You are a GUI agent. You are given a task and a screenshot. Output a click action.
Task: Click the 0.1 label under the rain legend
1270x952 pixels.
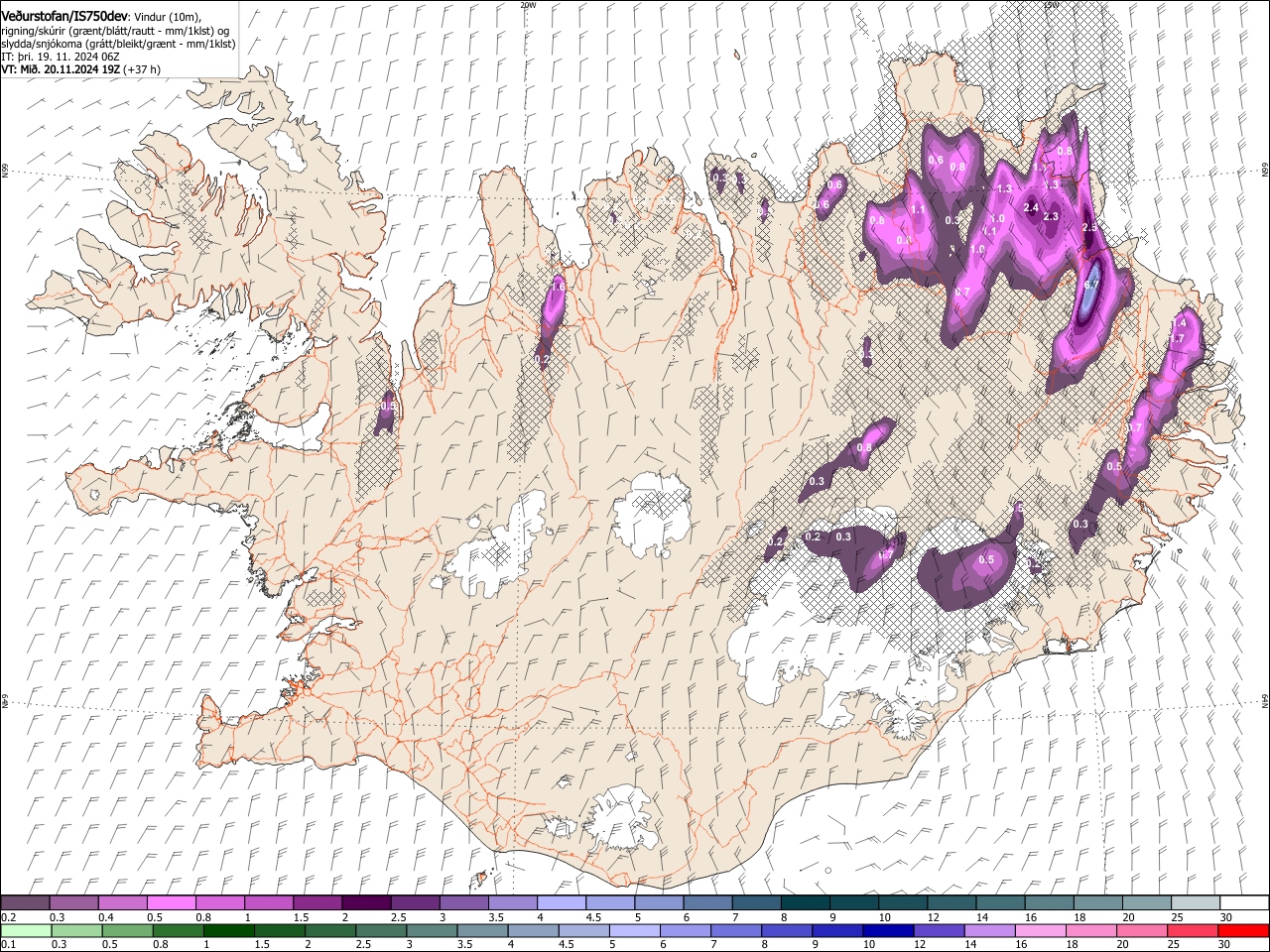click(7, 944)
